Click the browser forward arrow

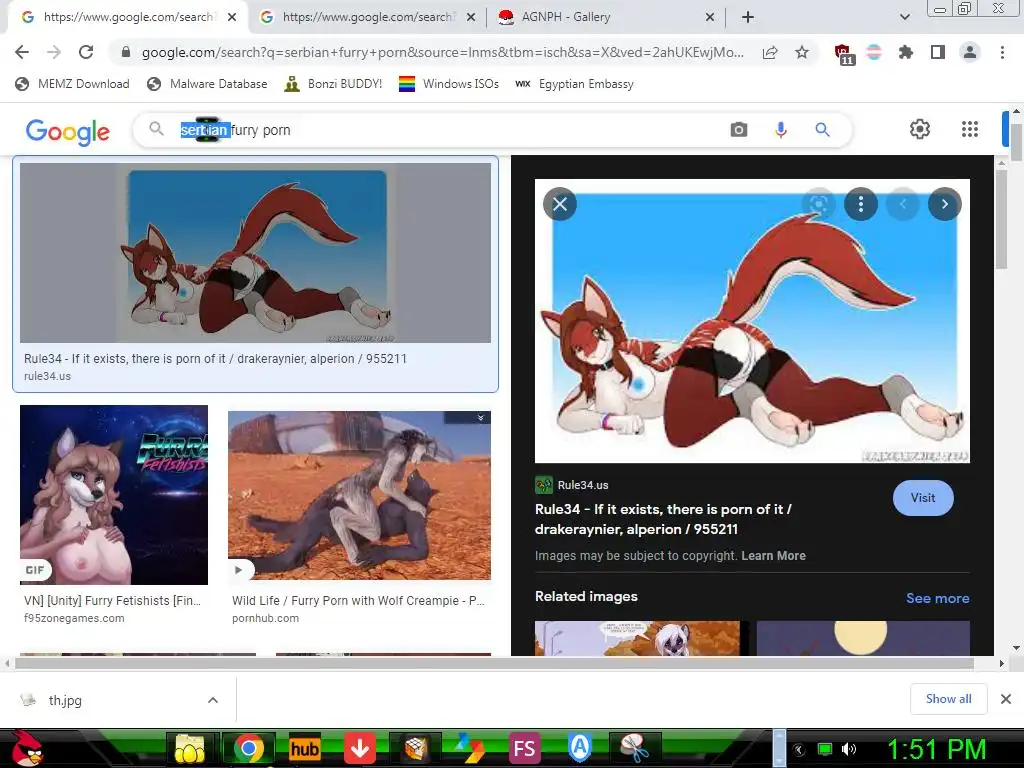[x=54, y=52]
